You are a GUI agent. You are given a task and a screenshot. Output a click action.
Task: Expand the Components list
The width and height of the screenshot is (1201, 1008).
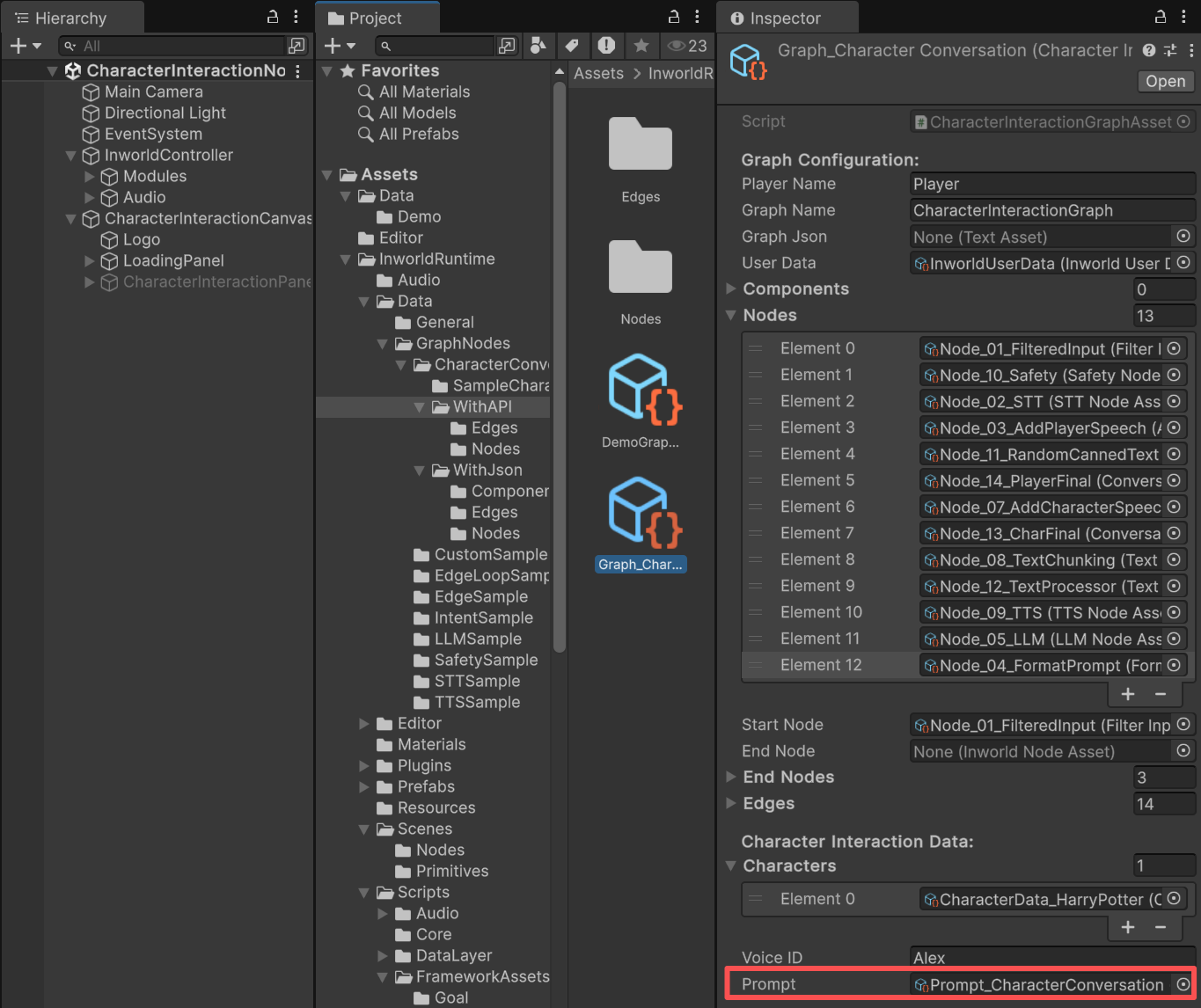click(730, 289)
